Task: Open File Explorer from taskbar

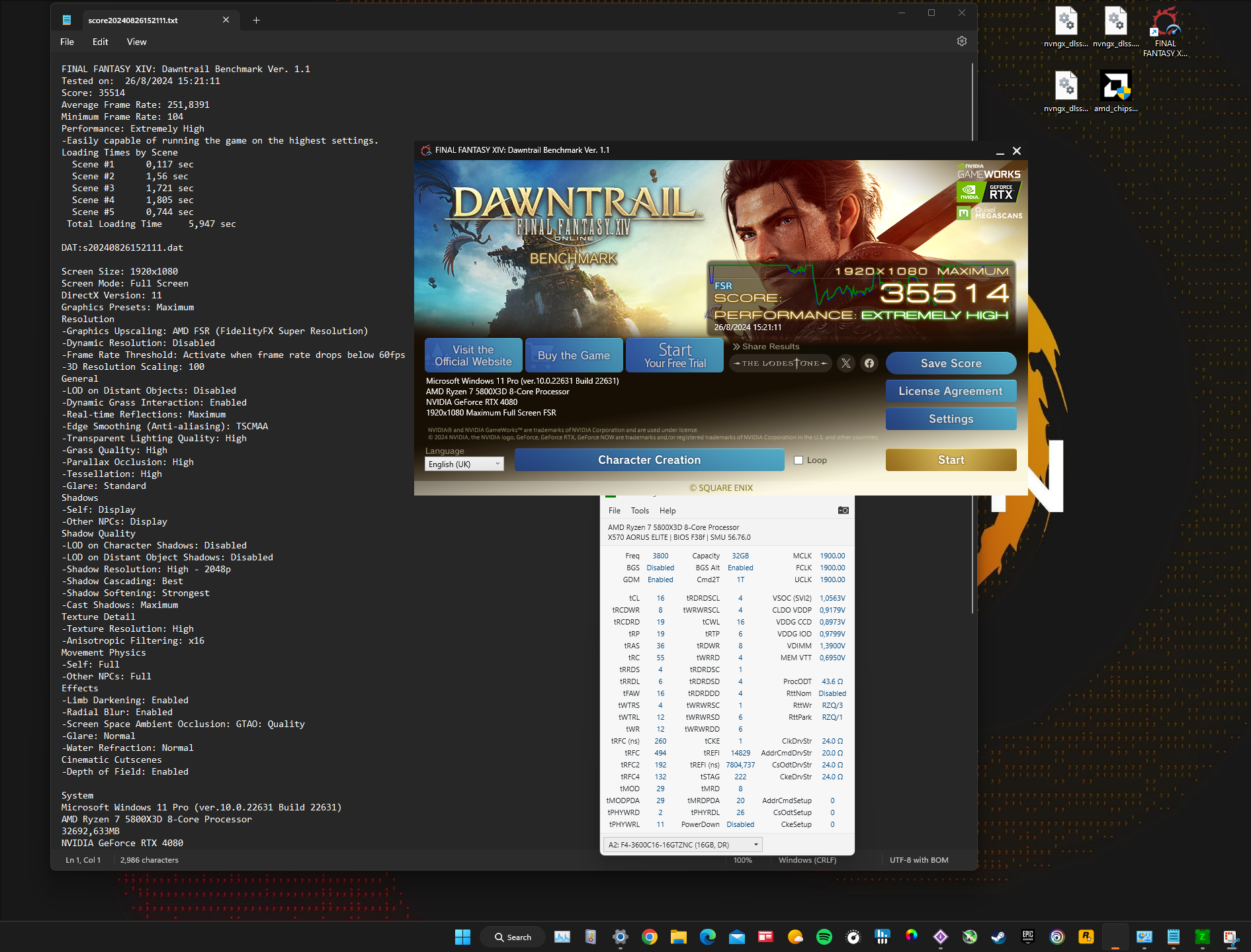Action: click(x=678, y=937)
